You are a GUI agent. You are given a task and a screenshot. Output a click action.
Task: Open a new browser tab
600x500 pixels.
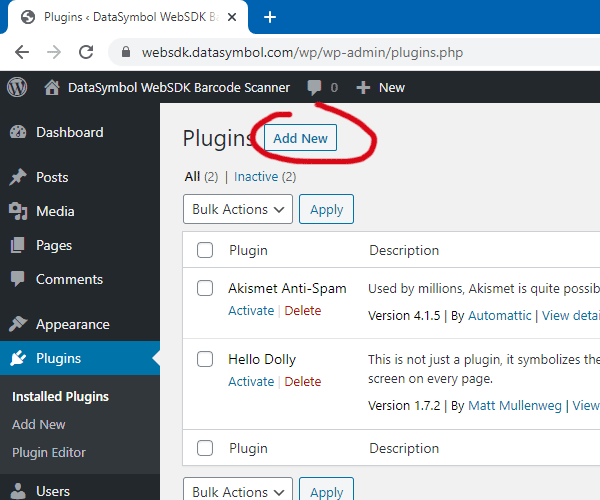[270, 17]
